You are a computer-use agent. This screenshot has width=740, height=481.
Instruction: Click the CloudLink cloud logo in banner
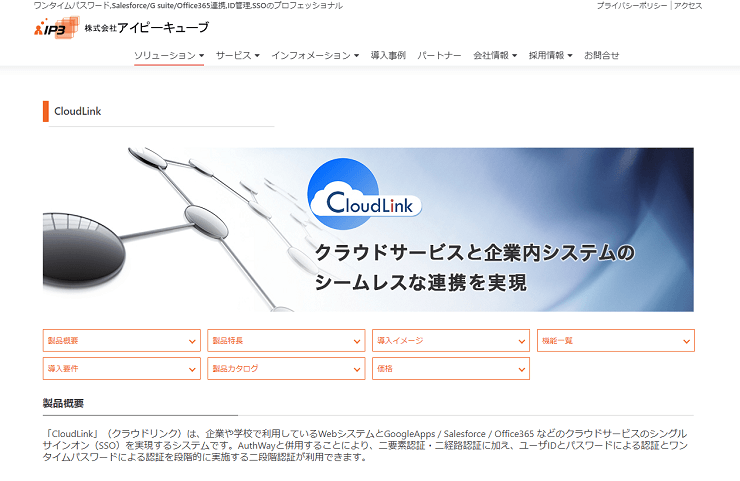tap(364, 194)
